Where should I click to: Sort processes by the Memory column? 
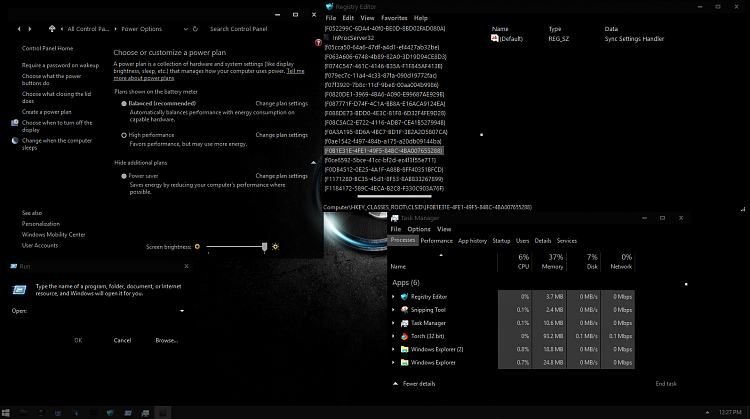click(x=552, y=261)
